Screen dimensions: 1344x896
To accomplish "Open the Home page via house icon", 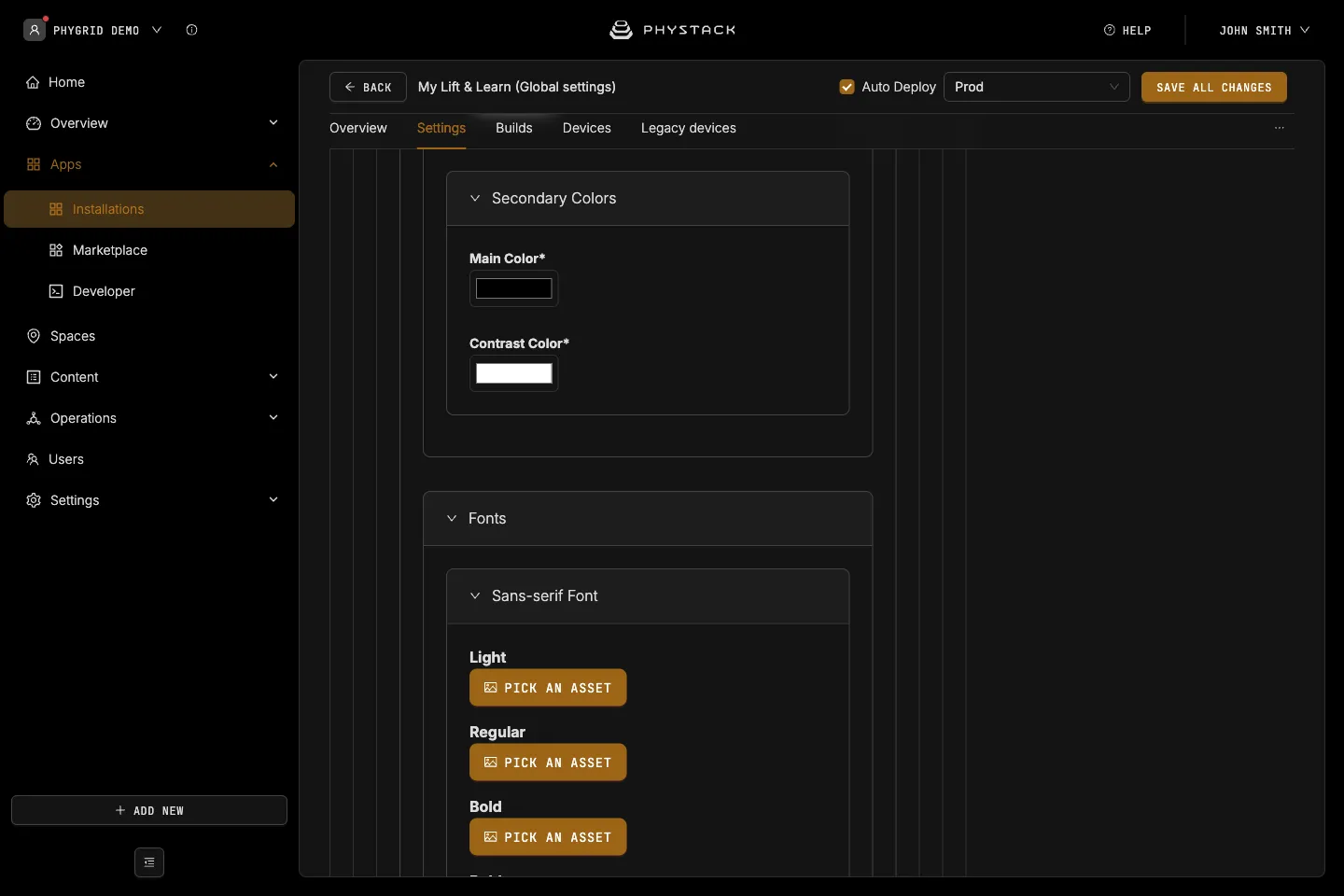I will [x=33, y=82].
